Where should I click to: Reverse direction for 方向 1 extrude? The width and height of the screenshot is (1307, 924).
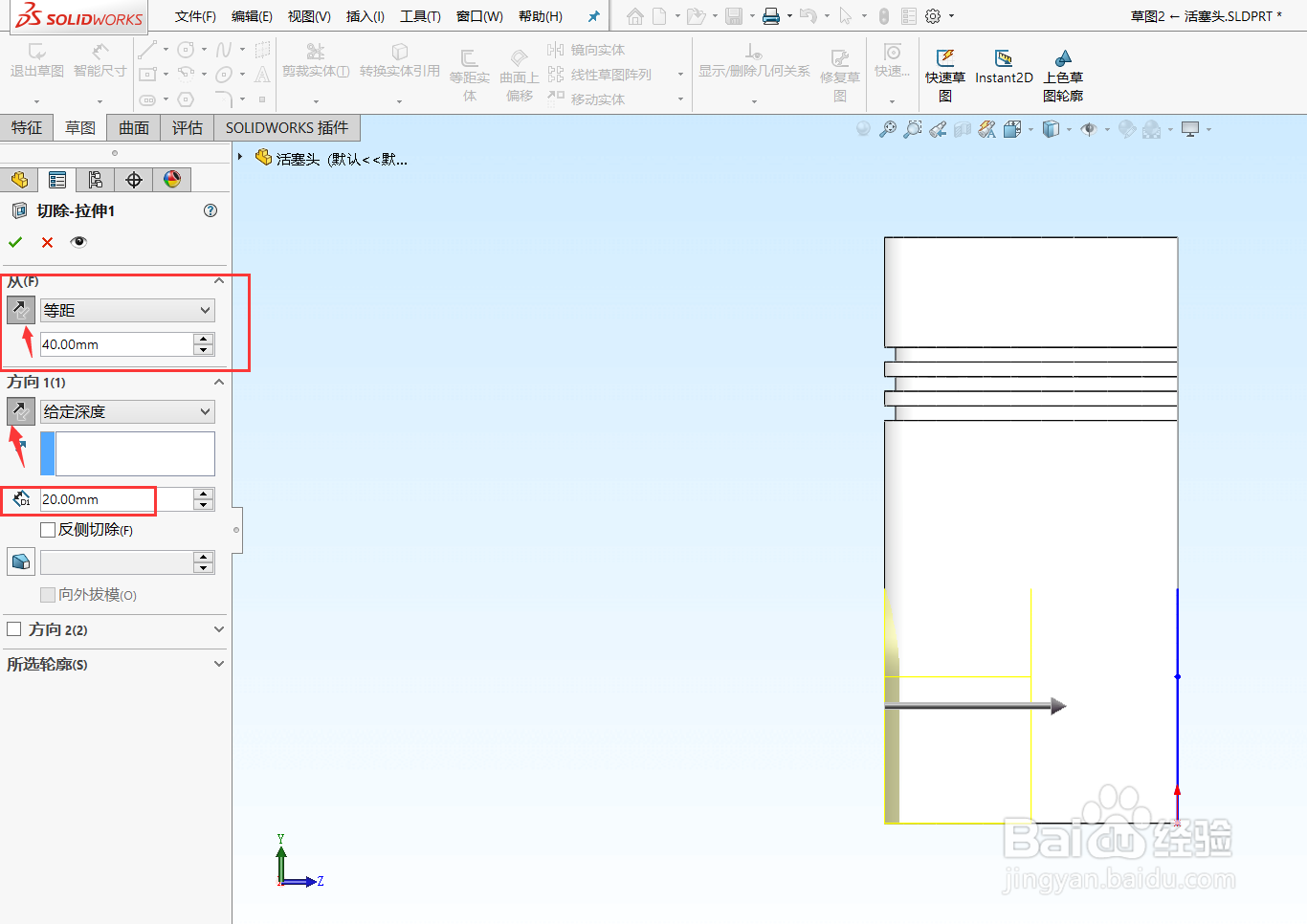20,411
